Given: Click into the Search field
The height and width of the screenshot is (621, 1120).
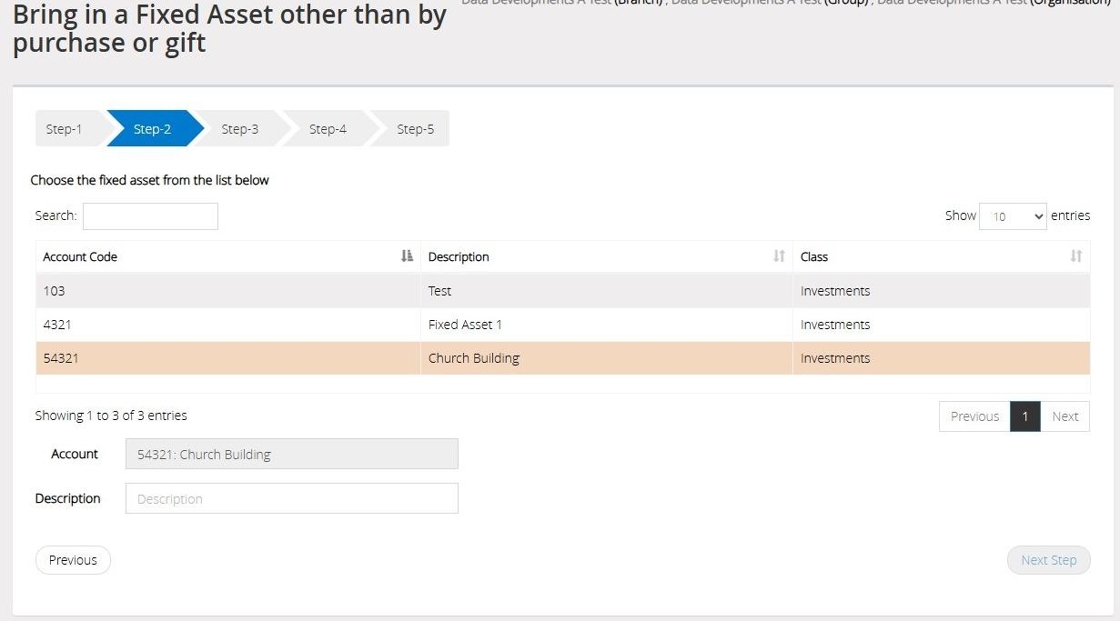Looking at the screenshot, I should (150, 216).
